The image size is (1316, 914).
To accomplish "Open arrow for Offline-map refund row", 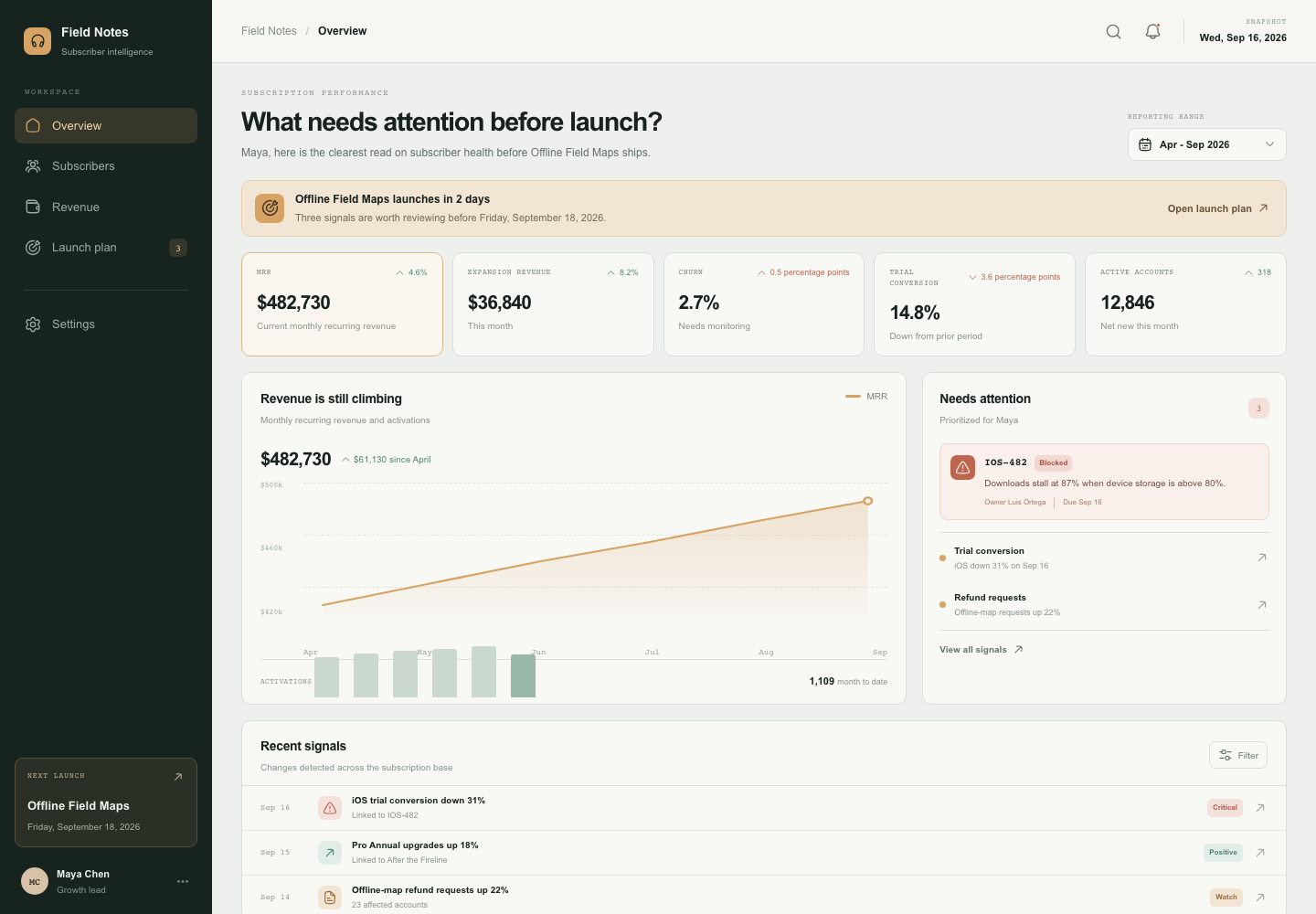I will click(1260, 898).
